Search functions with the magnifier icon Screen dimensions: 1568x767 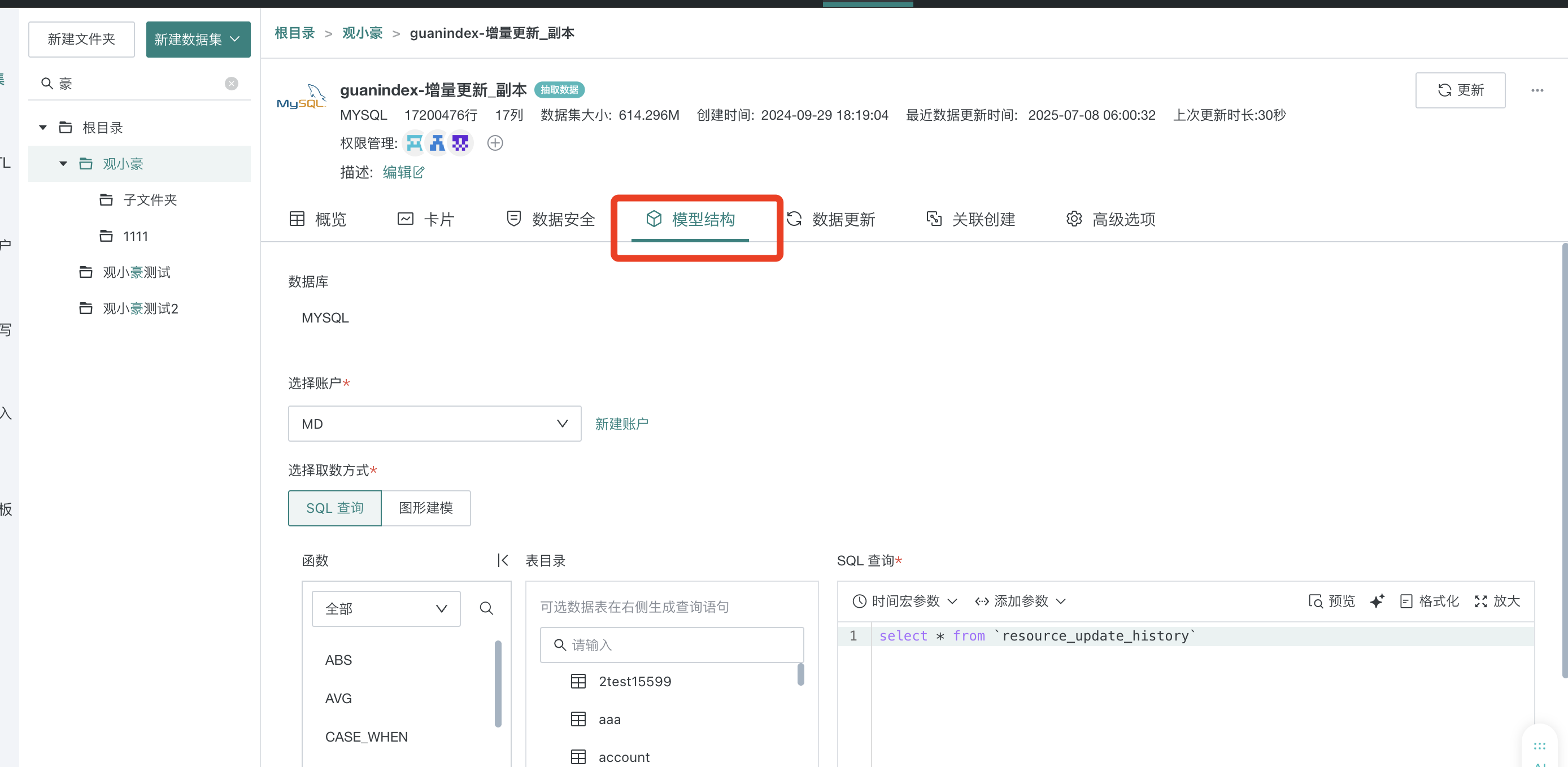(x=486, y=608)
